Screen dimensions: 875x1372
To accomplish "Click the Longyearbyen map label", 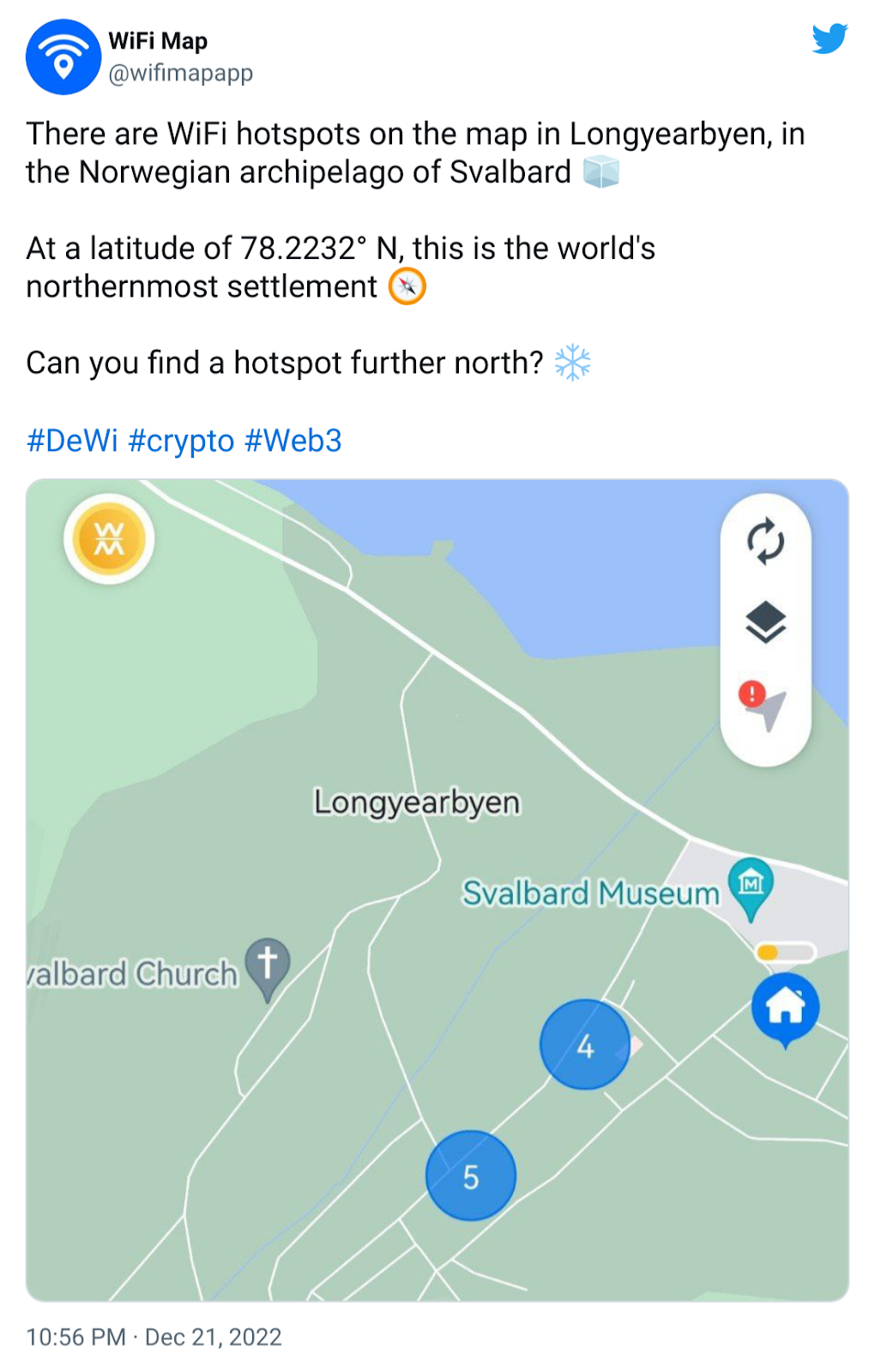I will (417, 803).
